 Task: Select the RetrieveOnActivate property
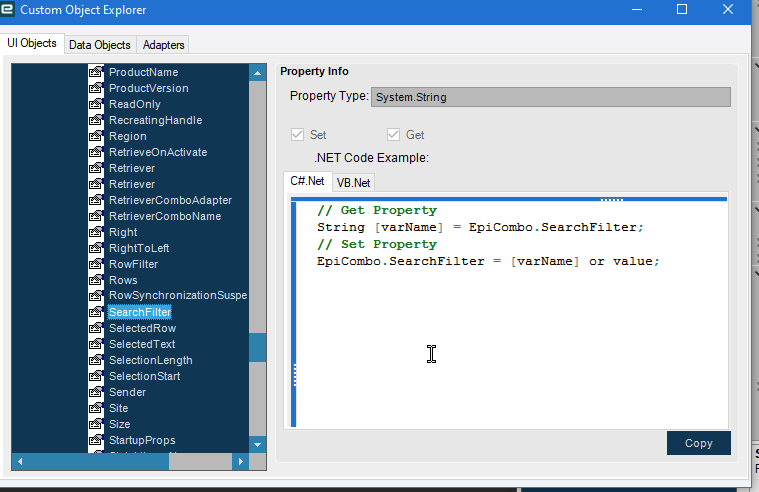158,152
